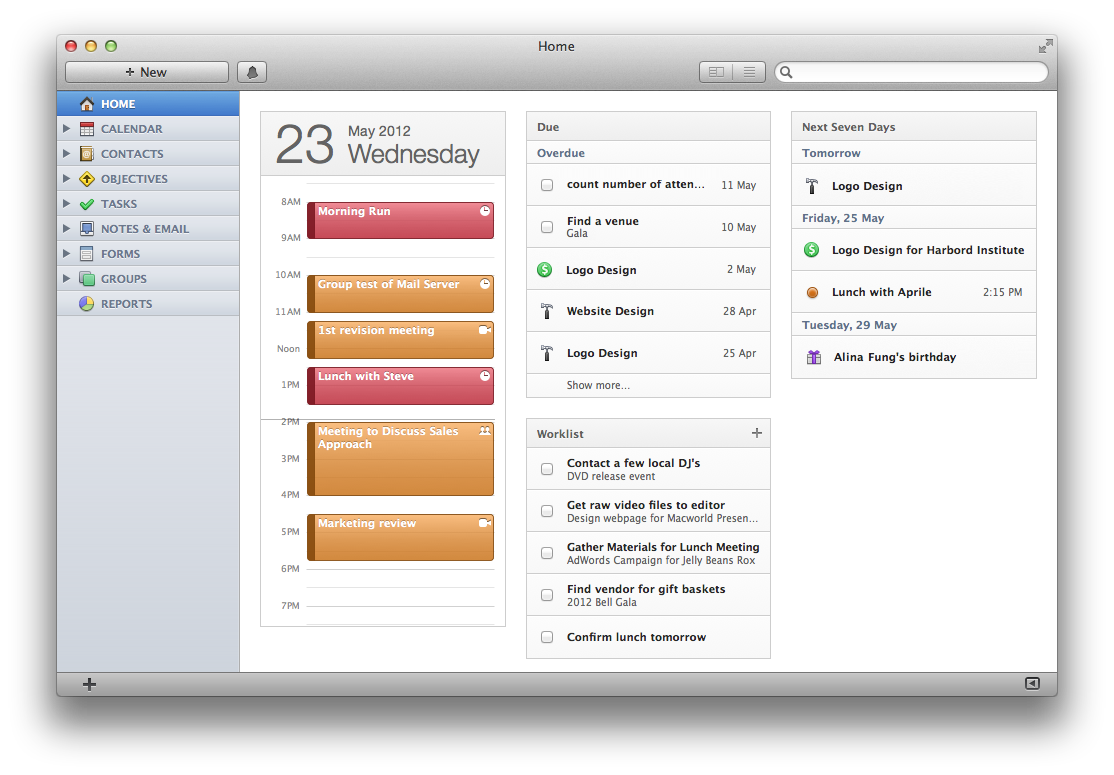
Task: Click the Notes & Email monitor icon
Action: point(87,229)
